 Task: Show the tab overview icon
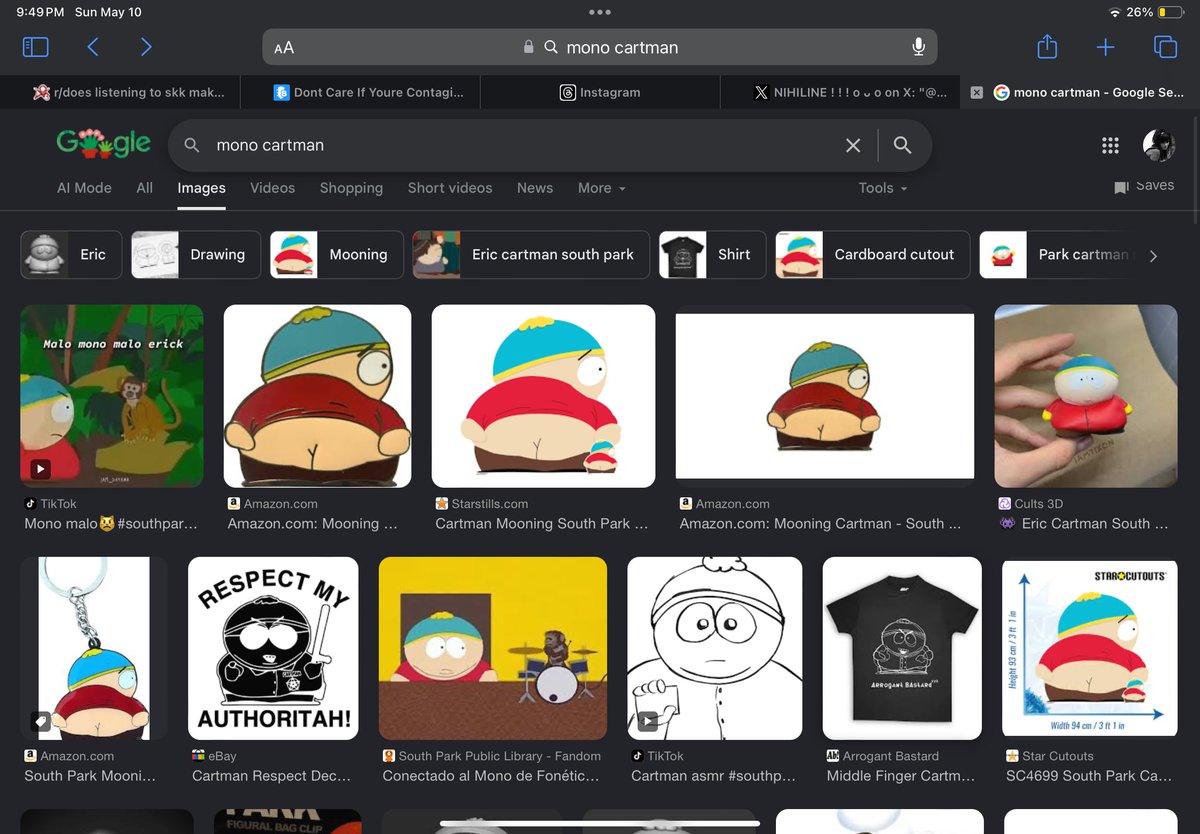1164,47
